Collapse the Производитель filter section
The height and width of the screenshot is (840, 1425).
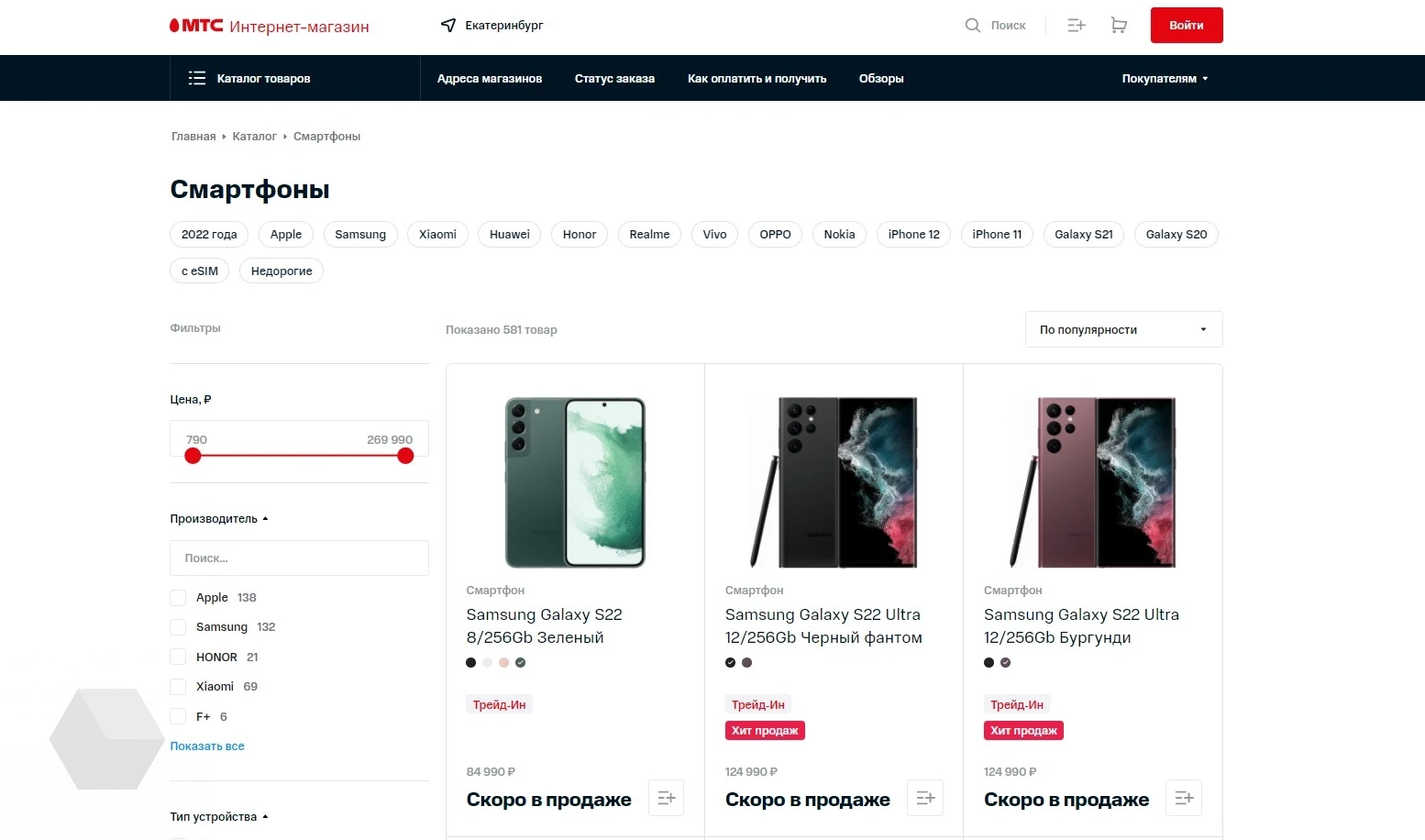[219, 519]
